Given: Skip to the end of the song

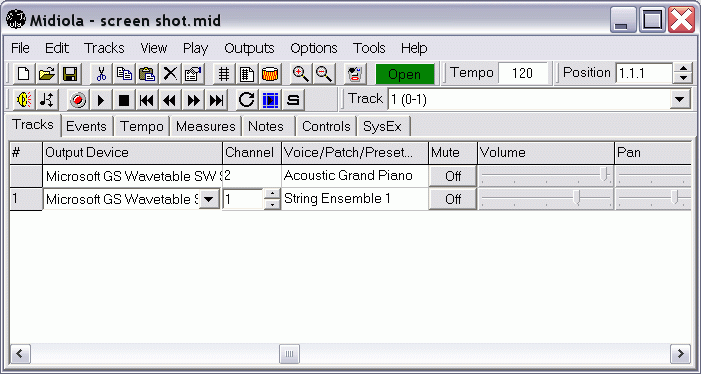Looking at the screenshot, I should pyautogui.click(x=216, y=100).
